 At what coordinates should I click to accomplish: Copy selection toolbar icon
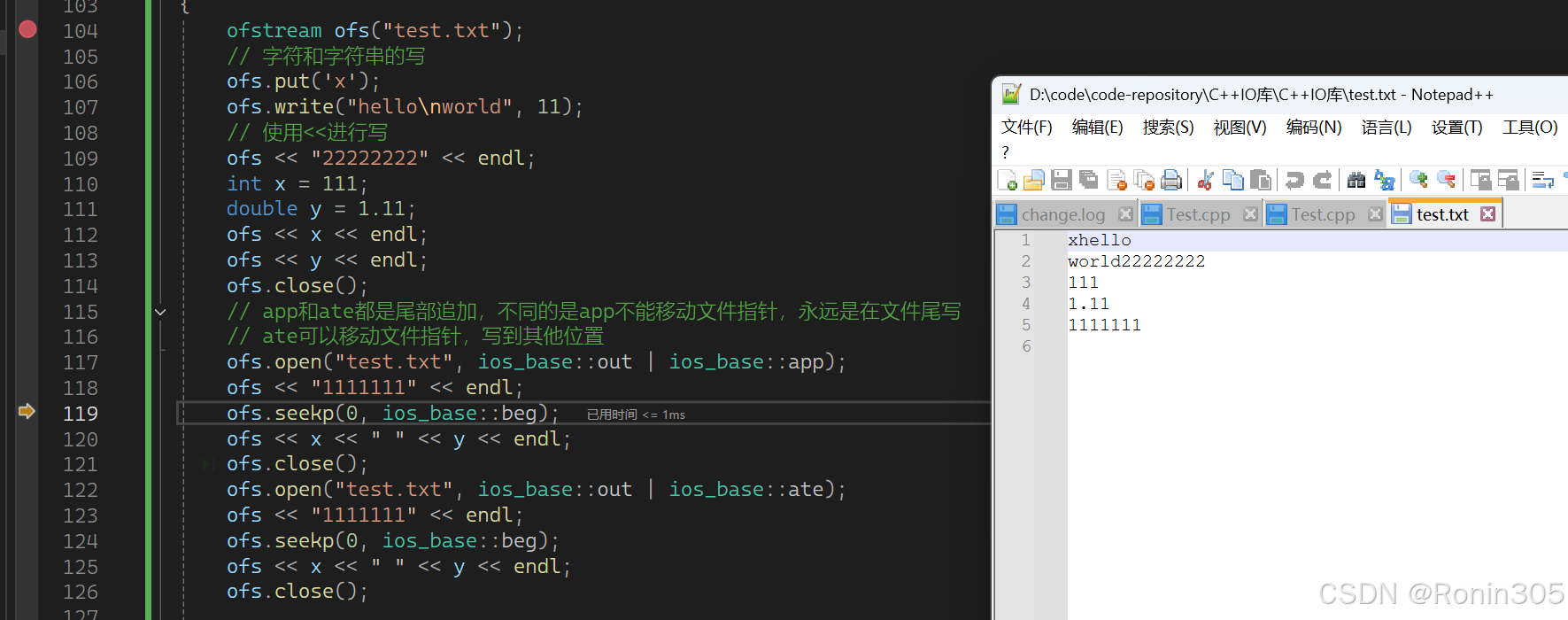(1232, 181)
